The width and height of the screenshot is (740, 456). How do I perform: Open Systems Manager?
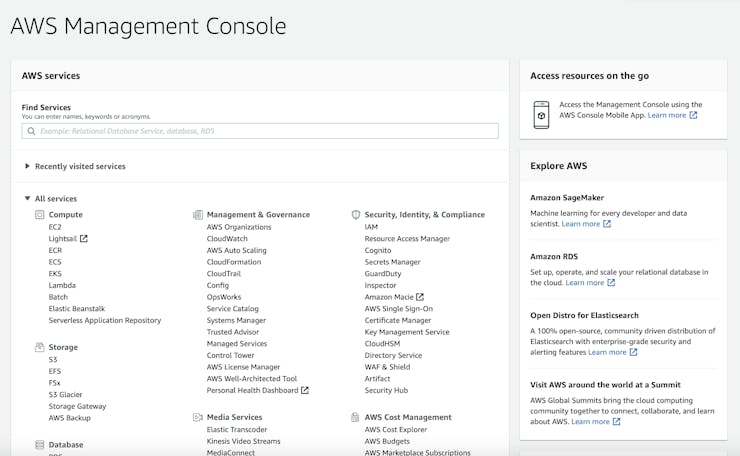[236, 321]
